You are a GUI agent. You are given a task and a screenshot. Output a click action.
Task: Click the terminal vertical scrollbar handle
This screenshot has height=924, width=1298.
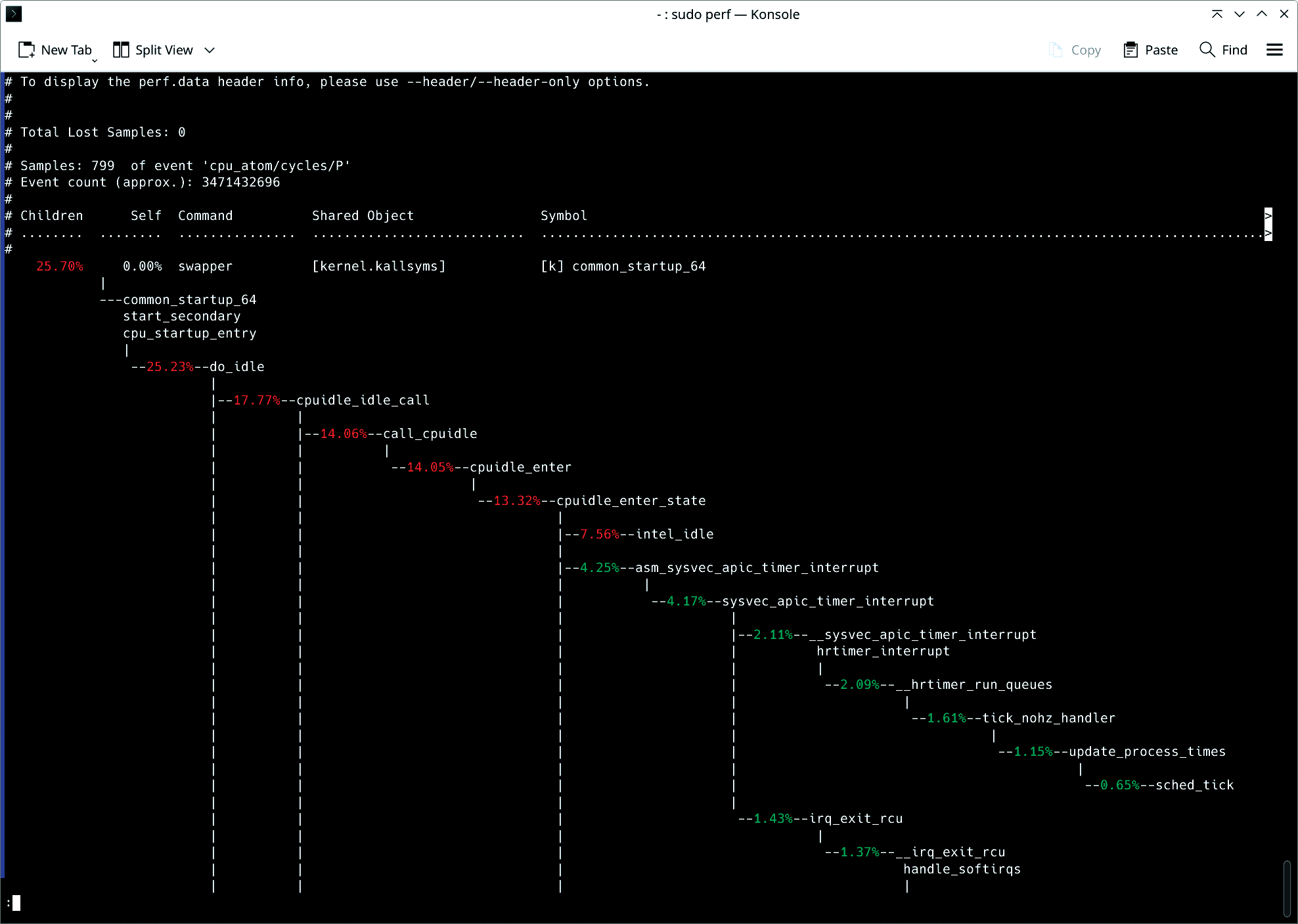click(1286, 889)
